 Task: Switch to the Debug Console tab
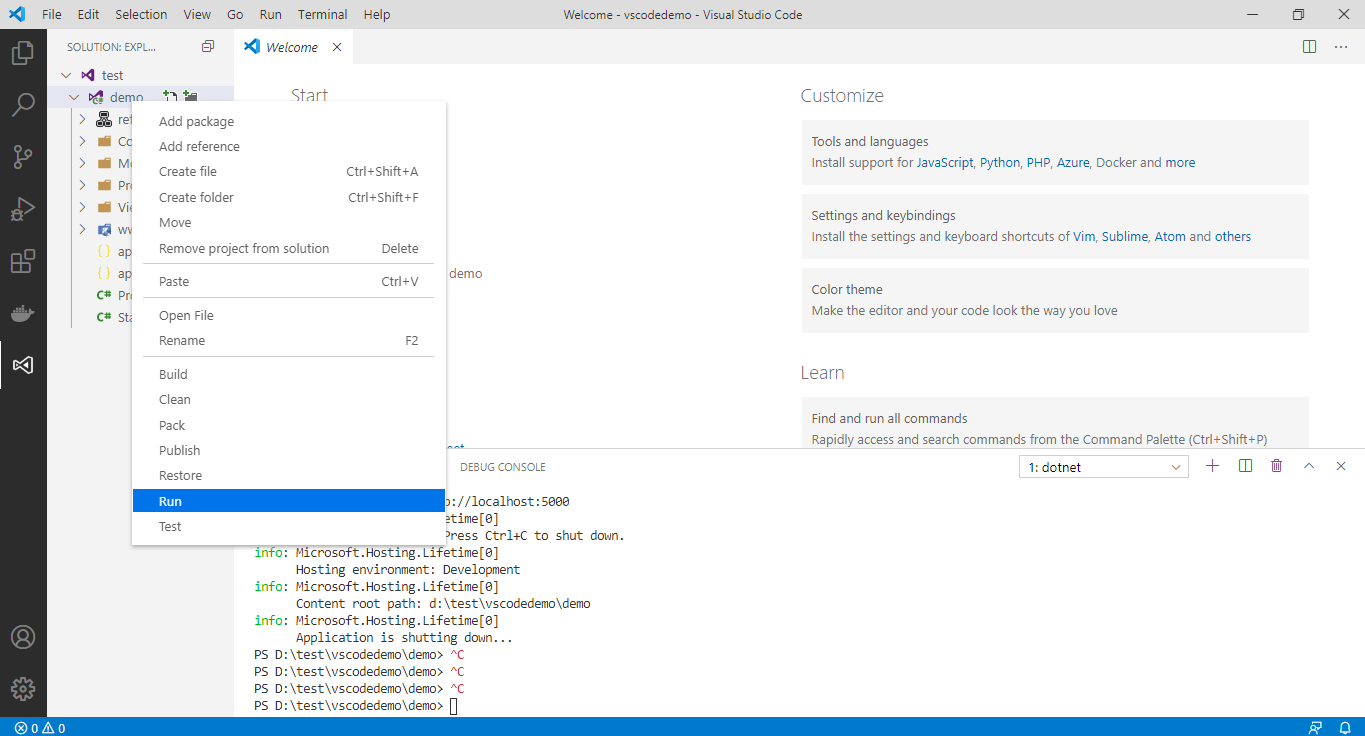503,467
